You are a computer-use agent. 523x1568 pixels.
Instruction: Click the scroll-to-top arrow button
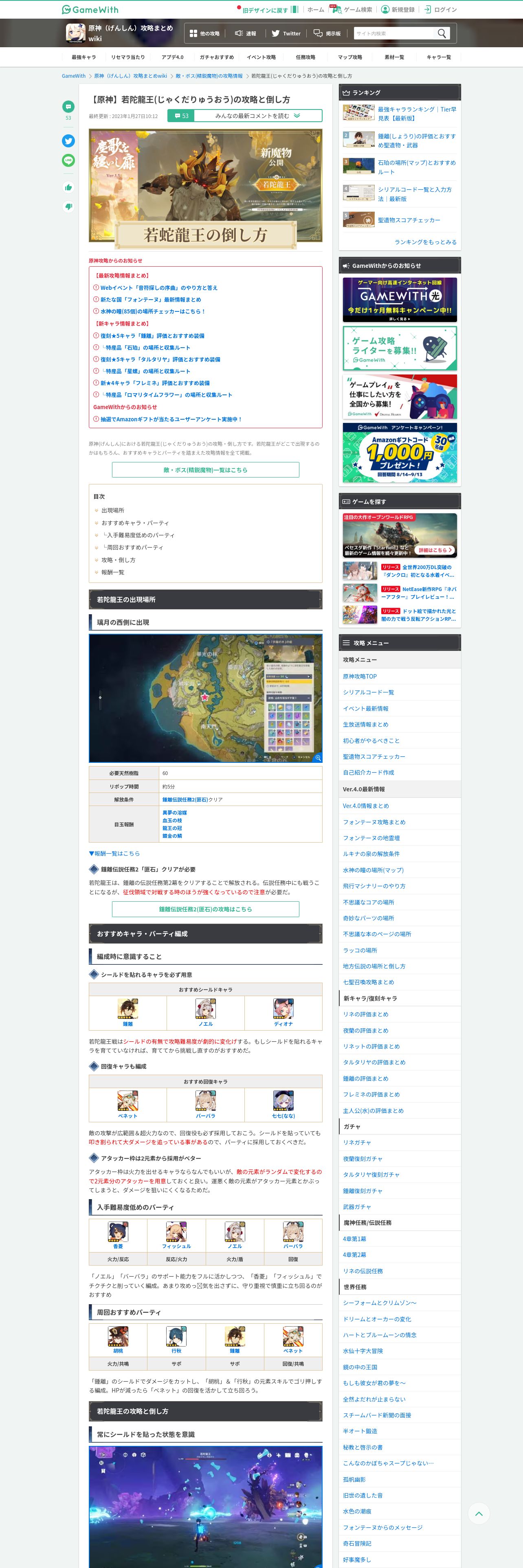(x=479, y=1513)
